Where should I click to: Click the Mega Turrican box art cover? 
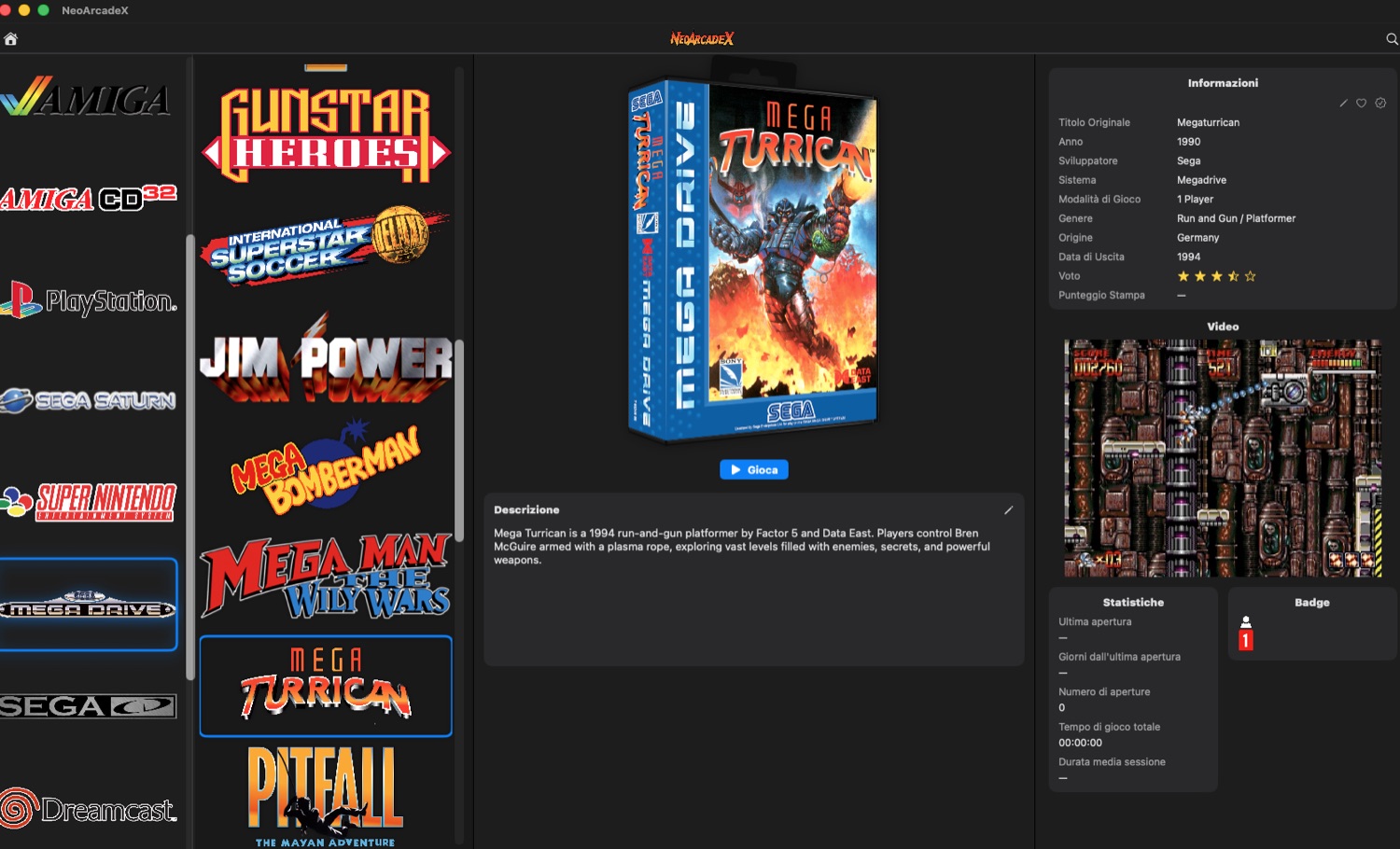752,258
